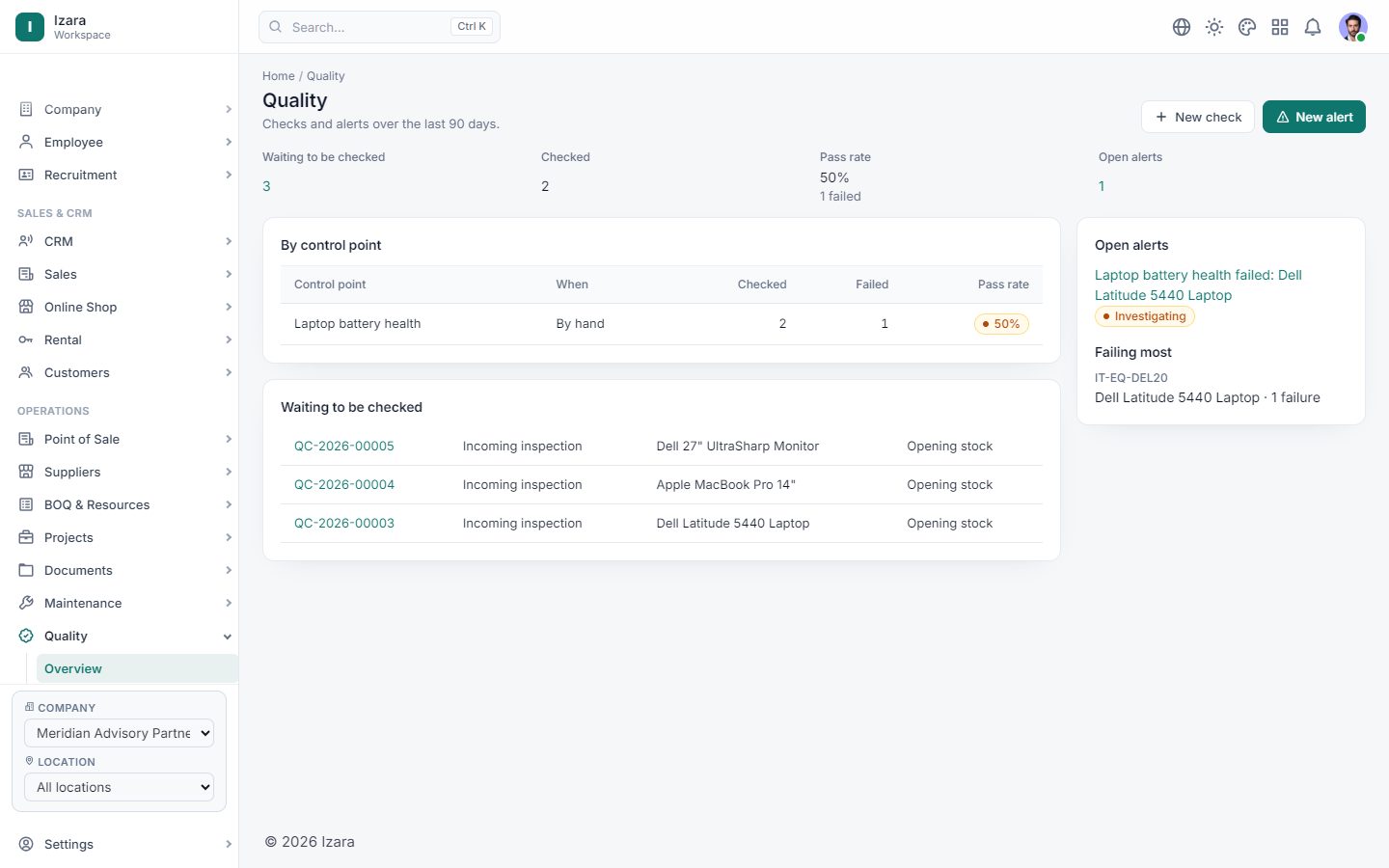
Task: Open the language globe icon
Action: click(1182, 27)
